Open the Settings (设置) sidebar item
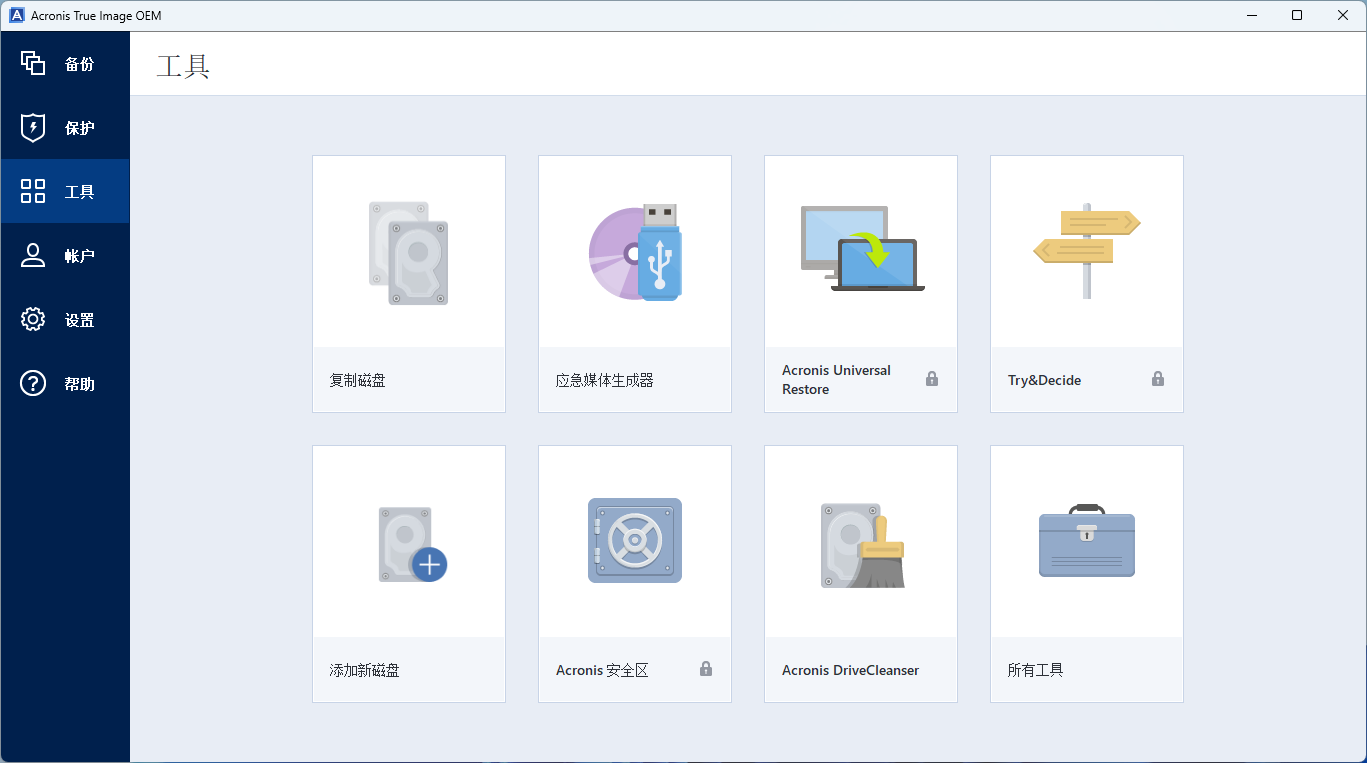 click(65, 320)
